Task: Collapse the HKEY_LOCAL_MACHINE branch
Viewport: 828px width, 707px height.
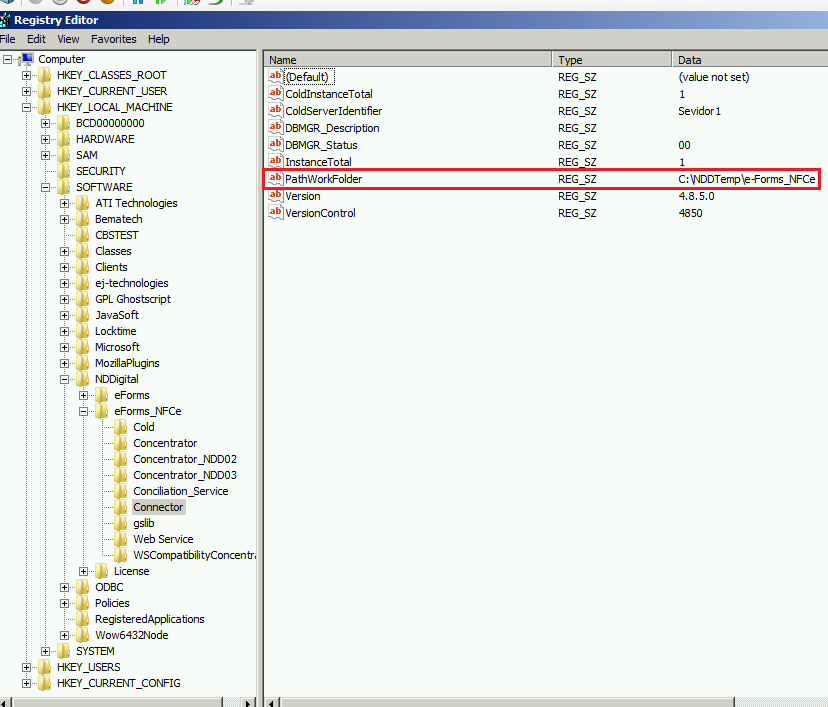Action: 27,107
